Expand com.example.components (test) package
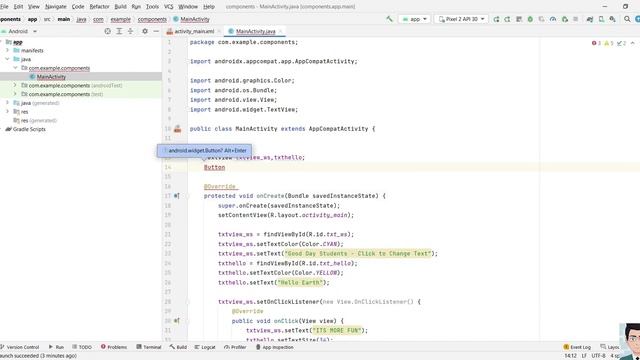The image size is (640, 360). pos(16,94)
